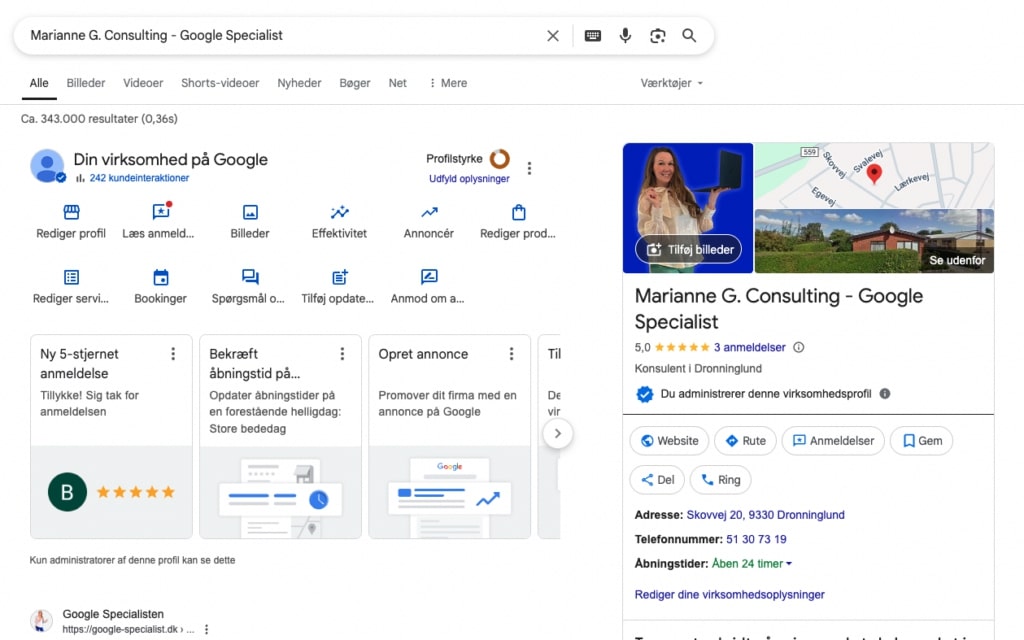This screenshot has width=1024, height=640.
Task: Activate voice search with the microphone icon
Action: (x=625, y=35)
